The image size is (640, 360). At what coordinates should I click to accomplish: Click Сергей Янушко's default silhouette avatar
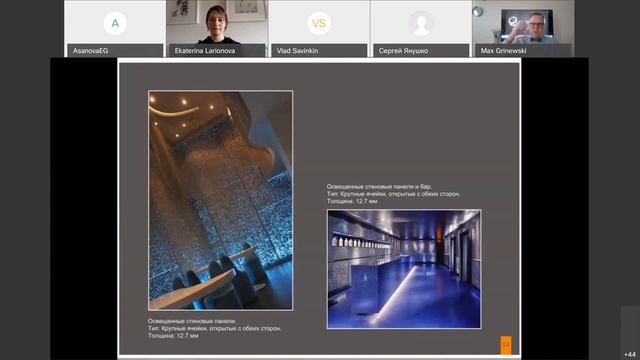coord(421,23)
